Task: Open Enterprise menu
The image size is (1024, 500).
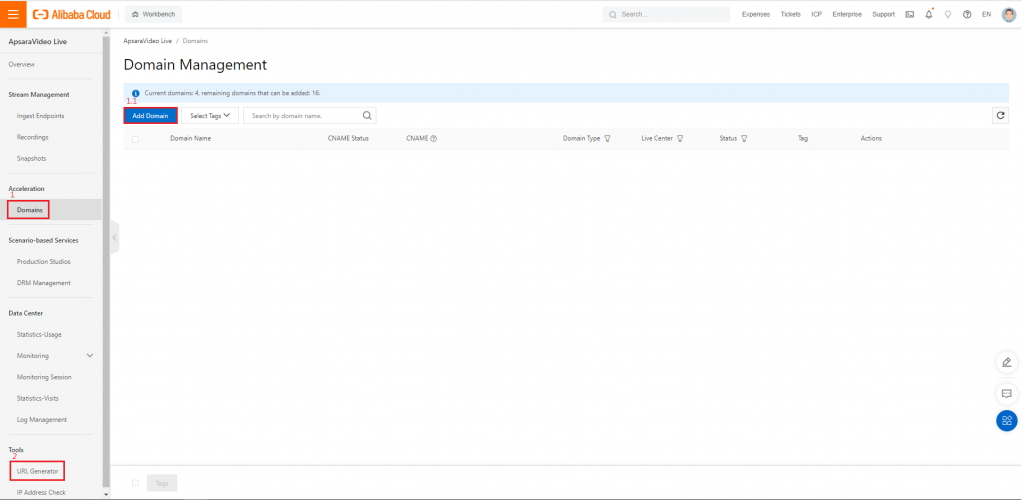Action: point(847,14)
